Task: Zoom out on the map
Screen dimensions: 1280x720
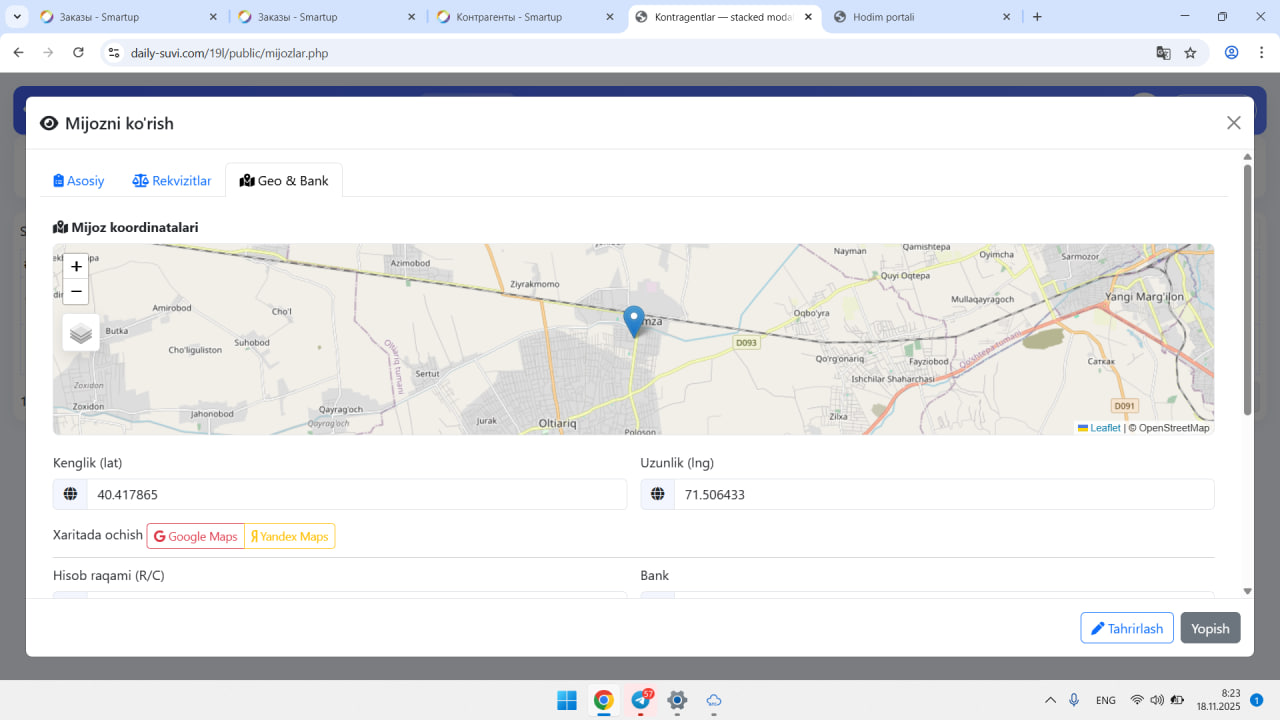Action: [76, 292]
